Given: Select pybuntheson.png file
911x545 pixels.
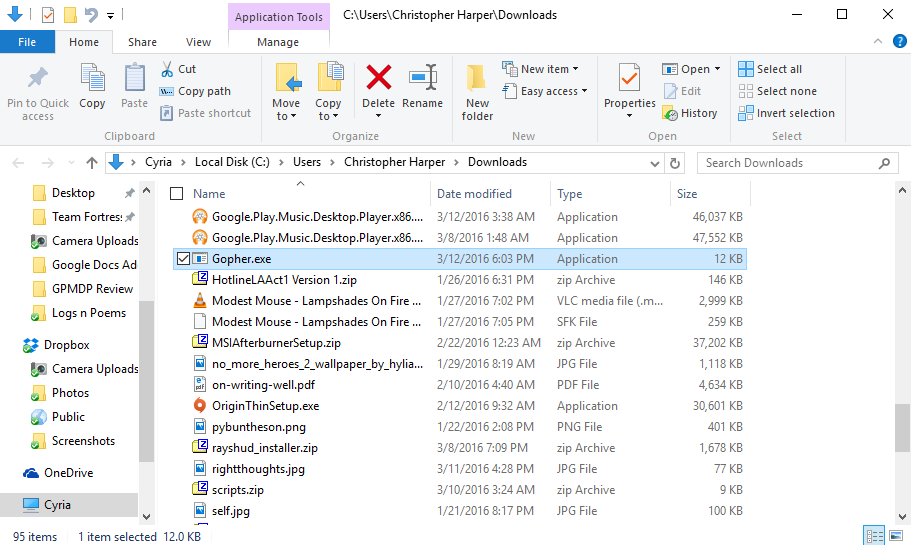Looking at the screenshot, I should click(x=259, y=427).
